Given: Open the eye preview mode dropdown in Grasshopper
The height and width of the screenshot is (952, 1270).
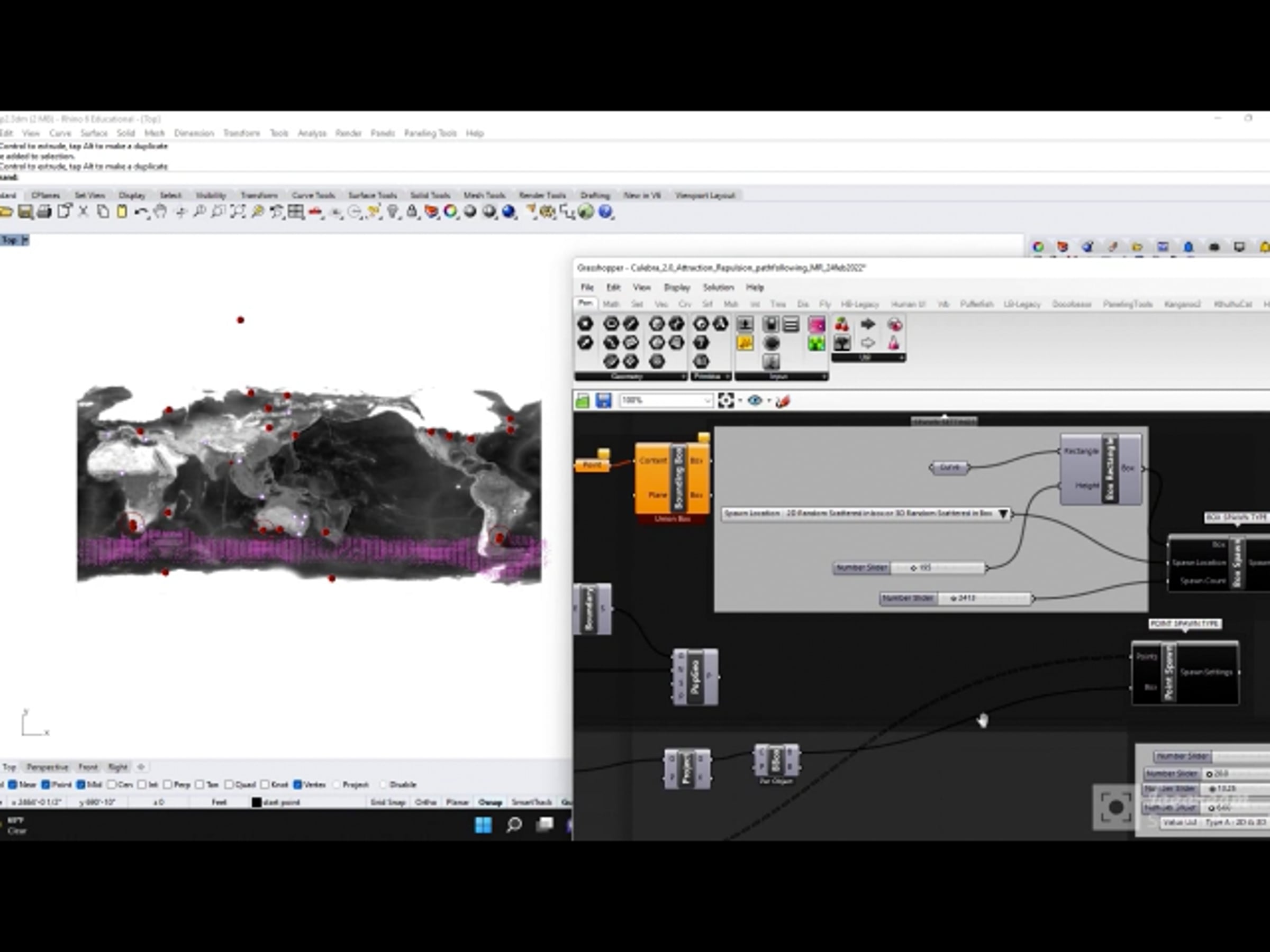Looking at the screenshot, I should (769, 400).
